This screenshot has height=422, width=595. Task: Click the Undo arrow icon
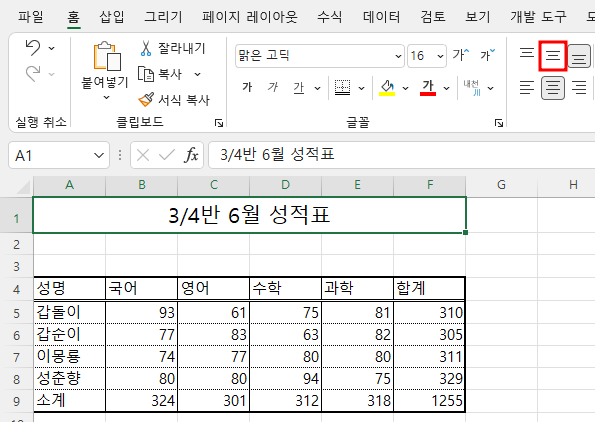click(x=33, y=48)
